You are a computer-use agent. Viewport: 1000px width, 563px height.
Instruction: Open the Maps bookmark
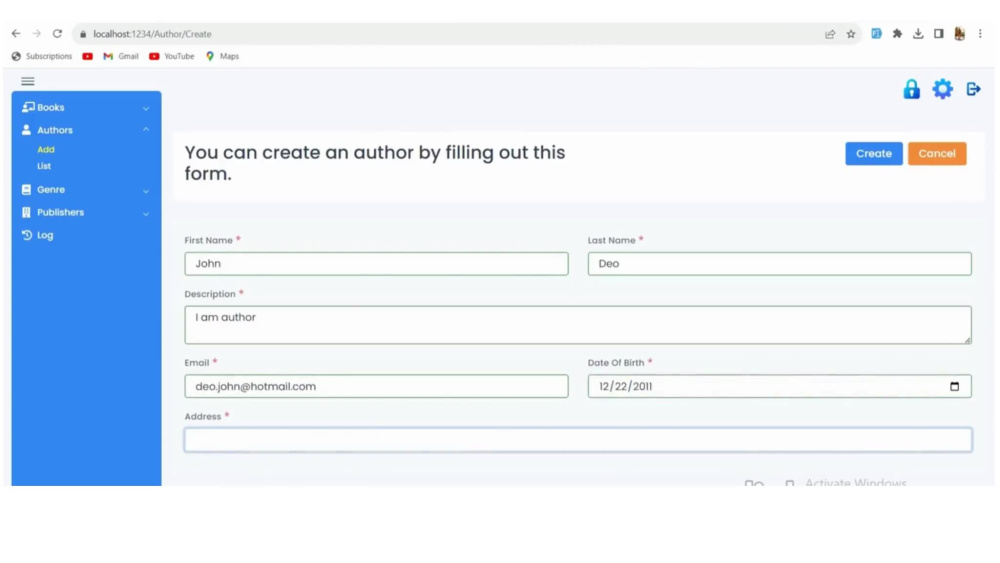(223, 56)
